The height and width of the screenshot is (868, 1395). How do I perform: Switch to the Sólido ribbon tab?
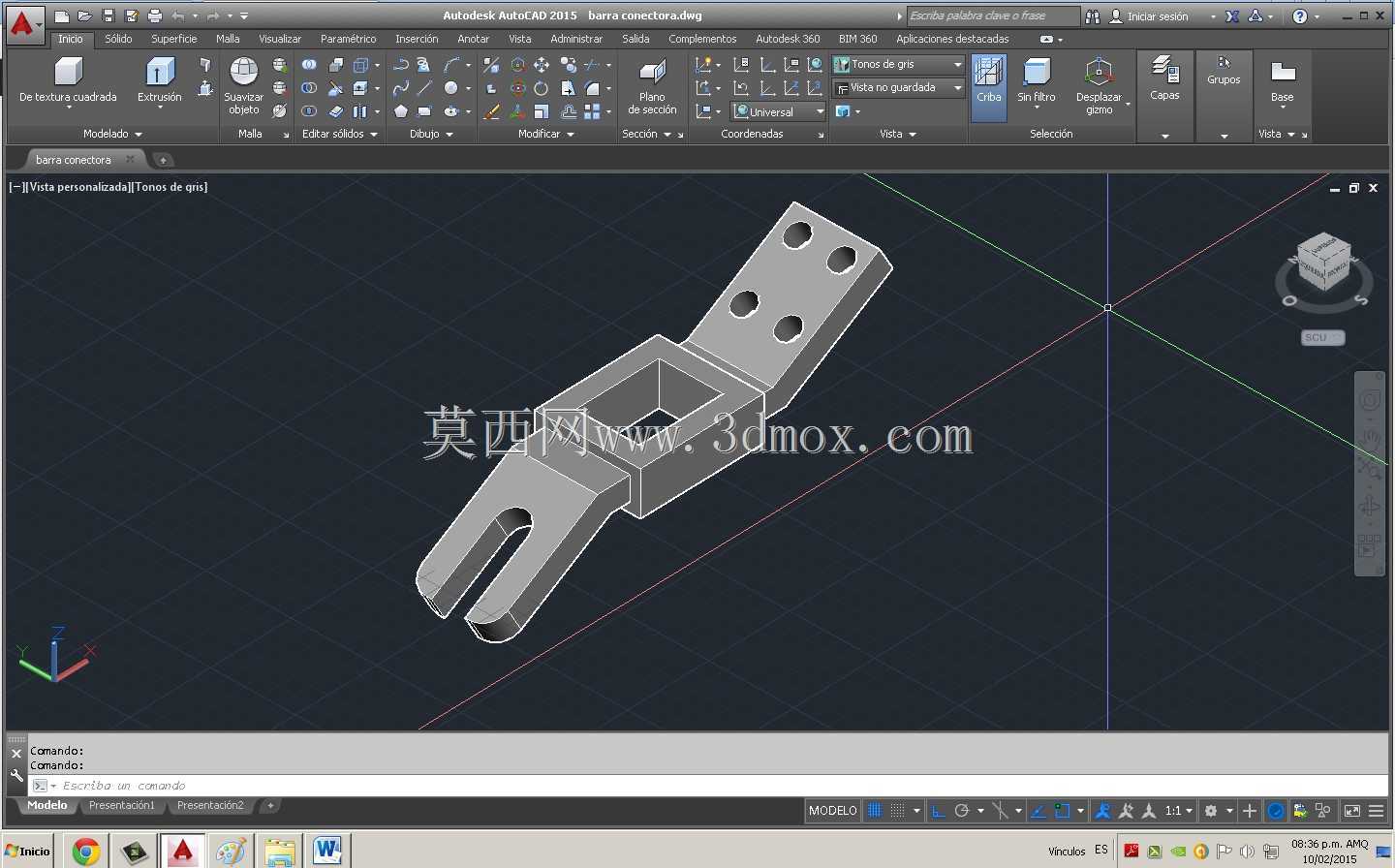click(118, 39)
